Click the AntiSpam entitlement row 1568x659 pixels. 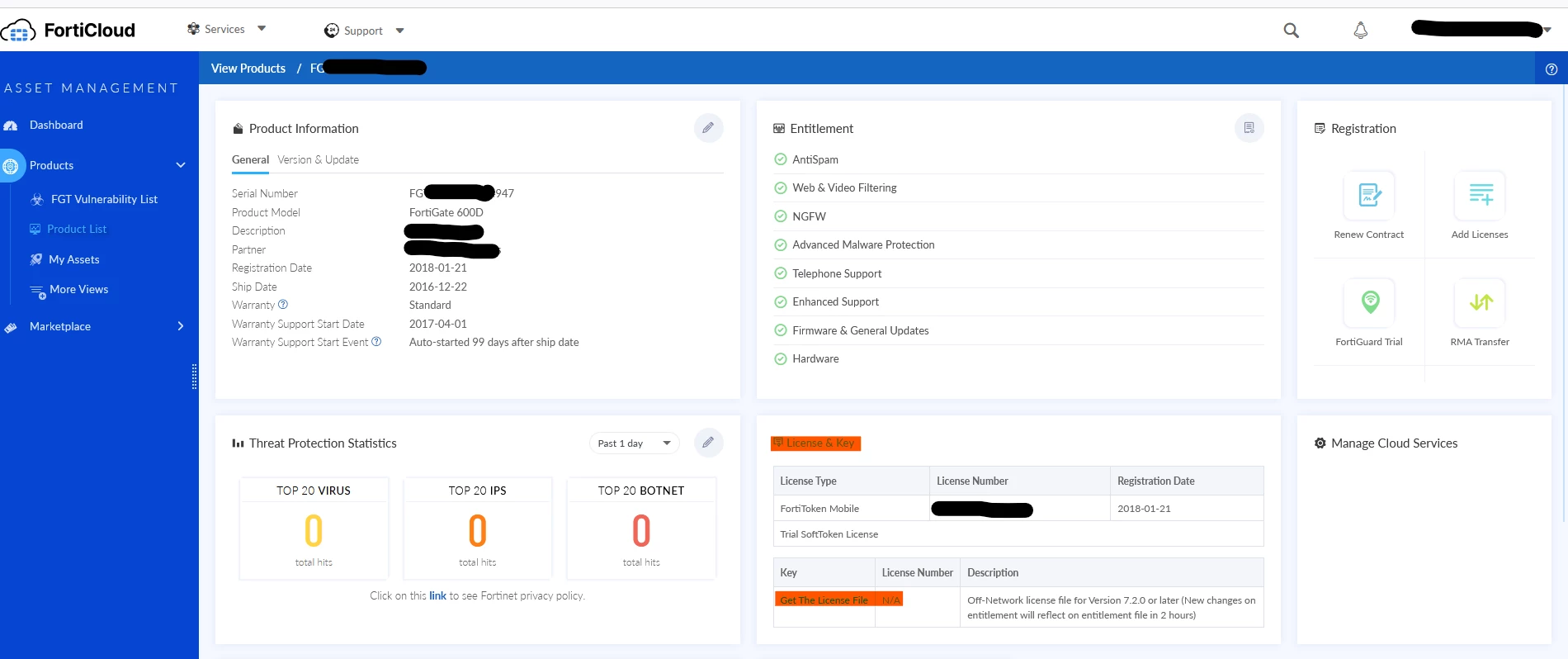tap(1018, 159)
